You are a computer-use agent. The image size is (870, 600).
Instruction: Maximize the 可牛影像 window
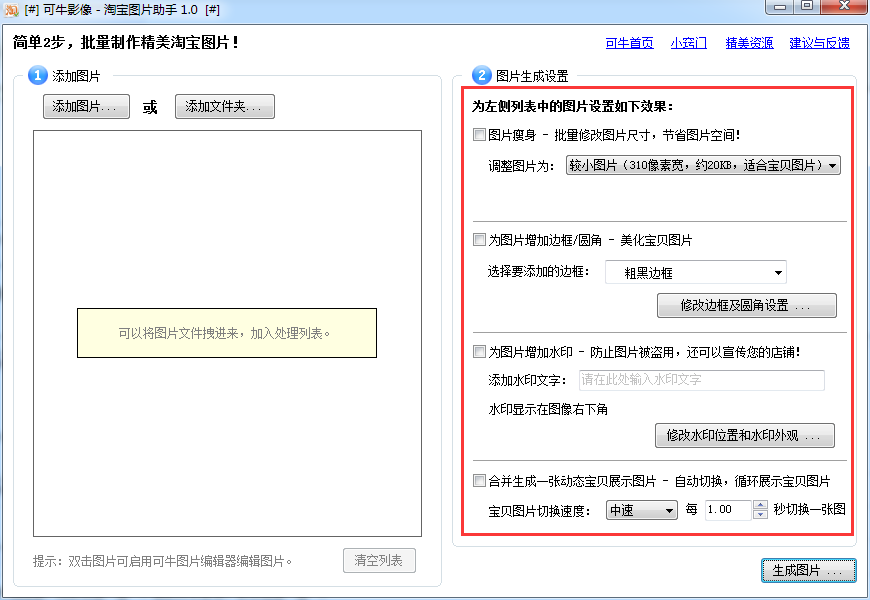807,7
